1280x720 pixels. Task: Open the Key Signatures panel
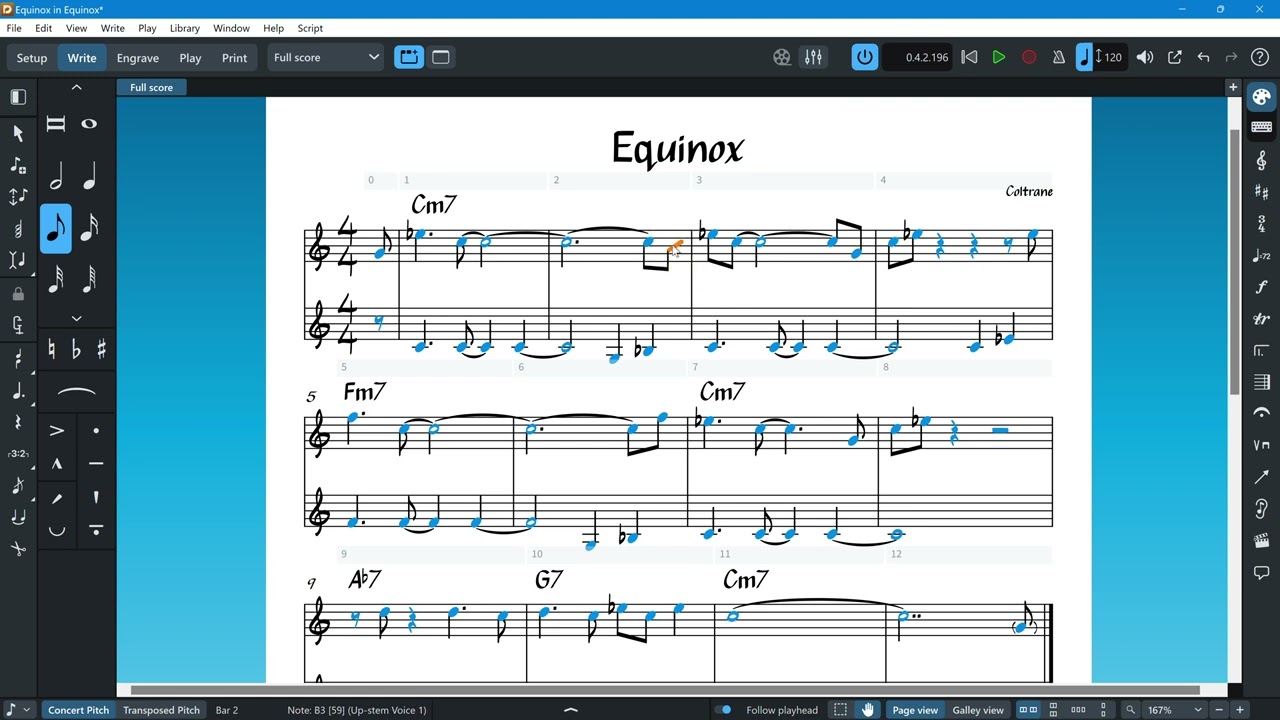[1261, 192]
